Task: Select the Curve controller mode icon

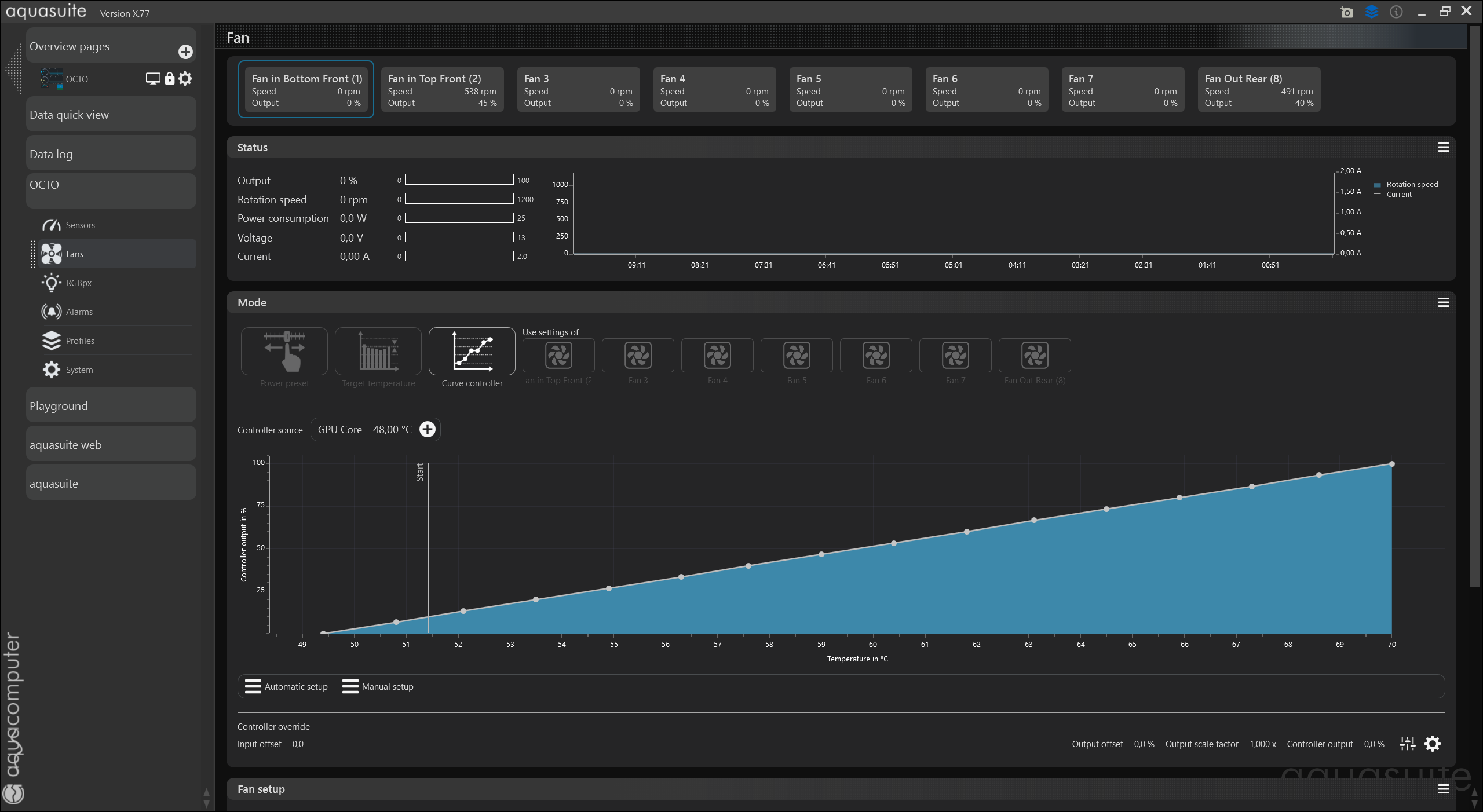Action: point(472,351)
